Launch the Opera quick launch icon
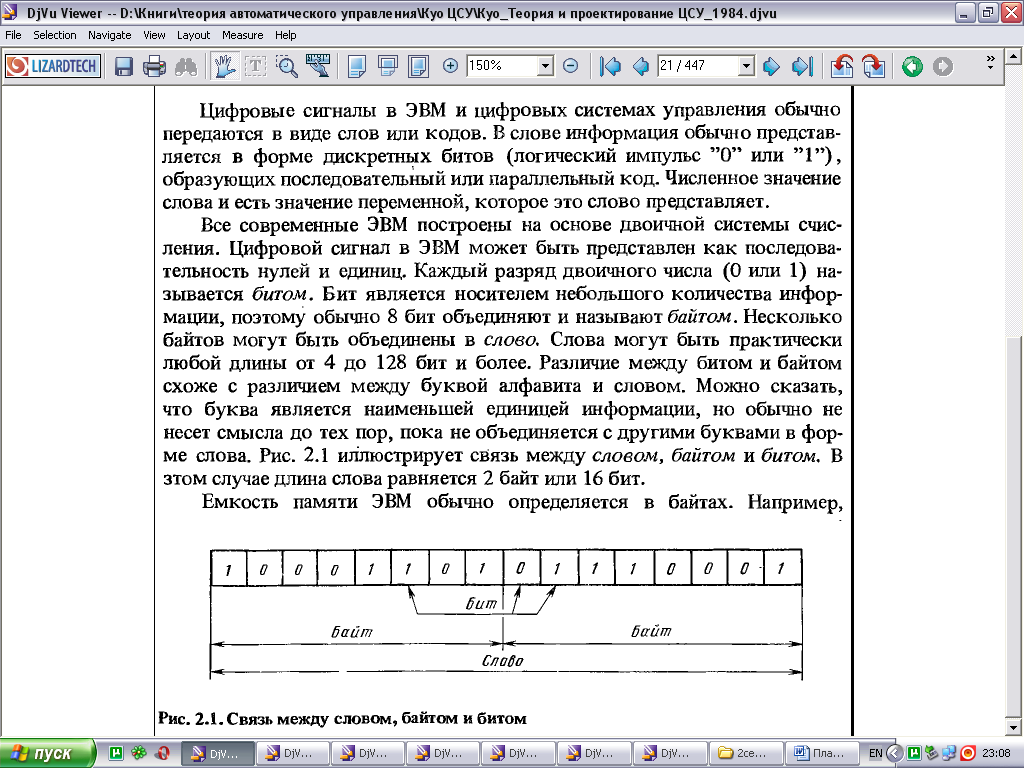 click(x=162, y=753)
